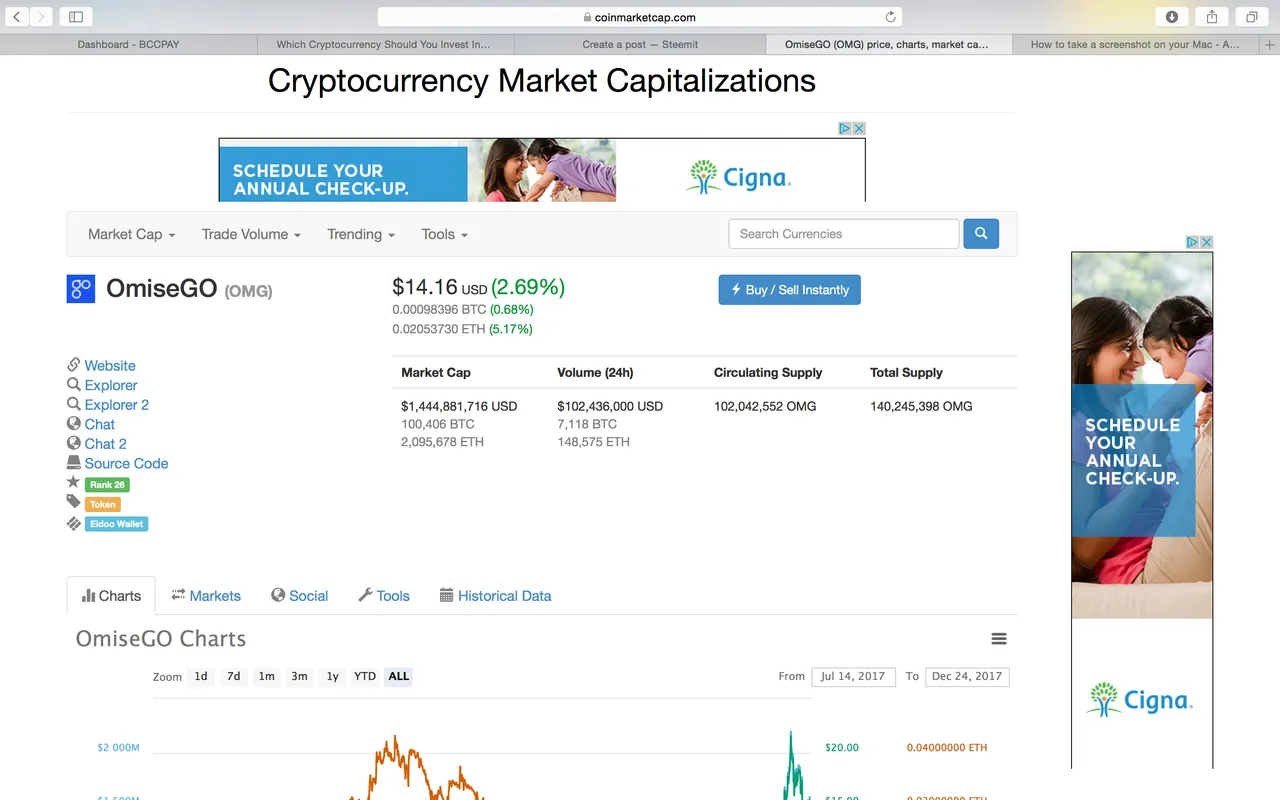
Task: Expand the Market Cap dropdown
Action: click(x=132, y=234)
